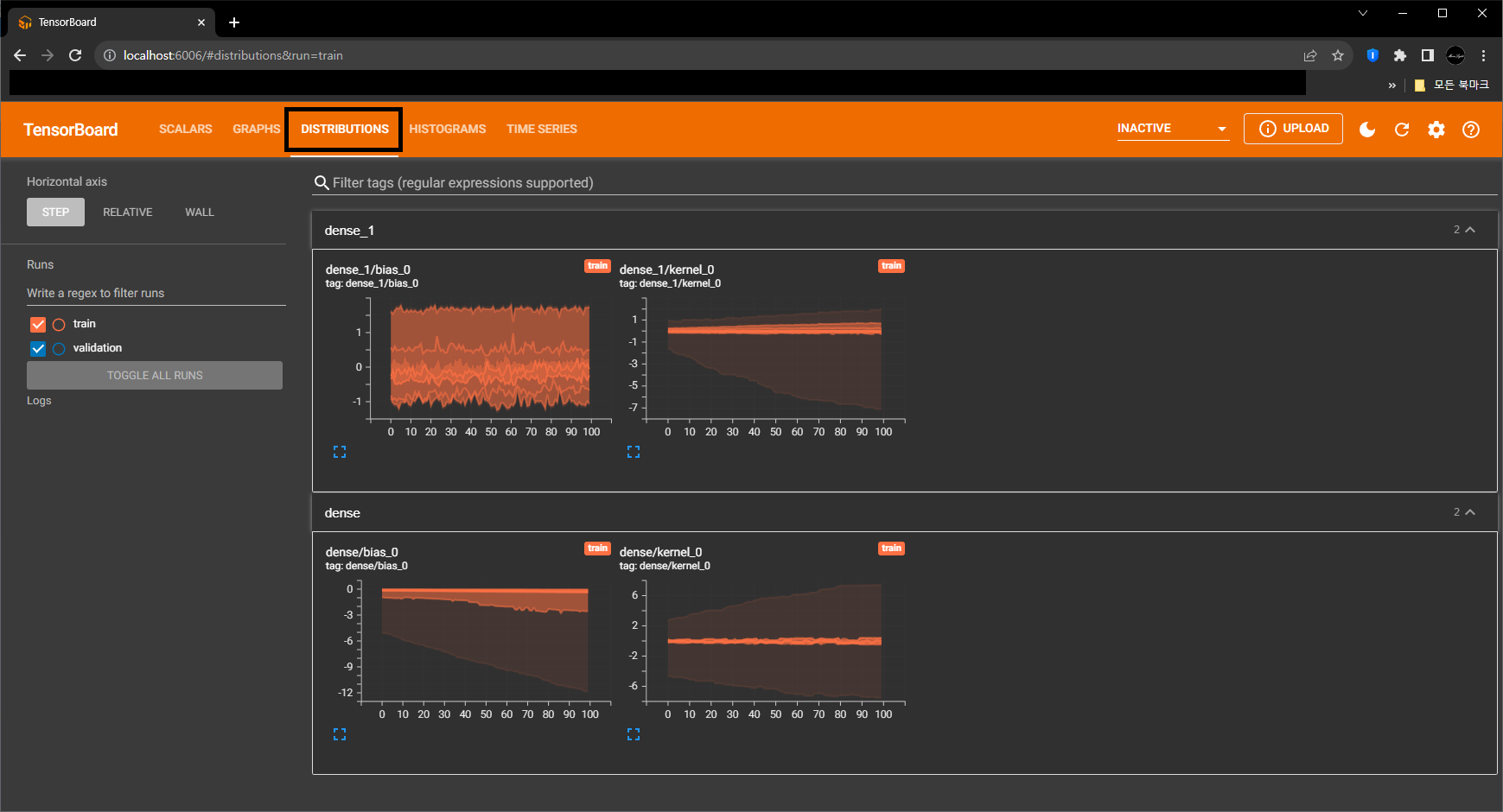Viewport: 1503px width, 812px height.
Task: Collapse the dense_1 section
Action: pyautogui.click(x=1470, y=230)
